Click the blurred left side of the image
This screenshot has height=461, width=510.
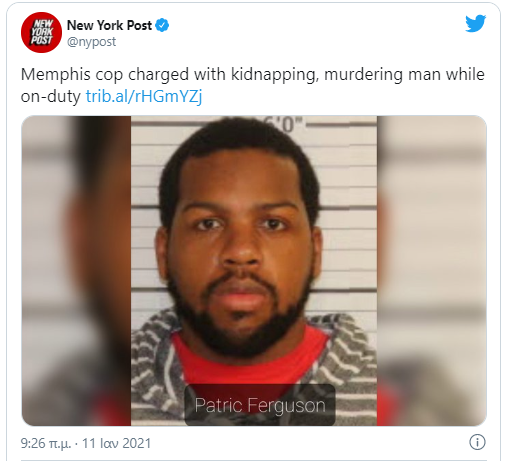point(76,271)
